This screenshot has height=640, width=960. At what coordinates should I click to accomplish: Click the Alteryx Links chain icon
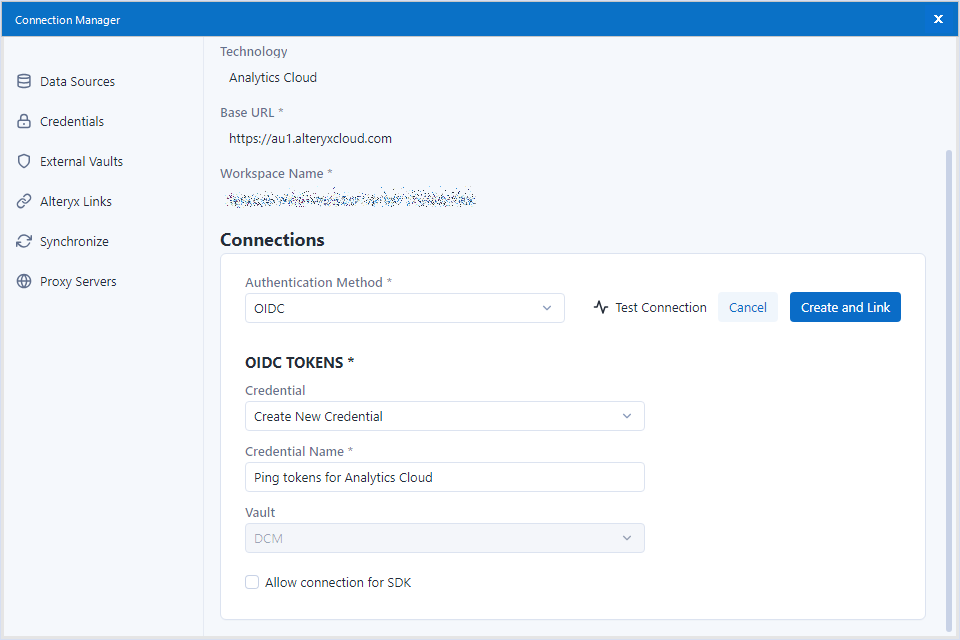pyautogui.click(x=24, y=201)
